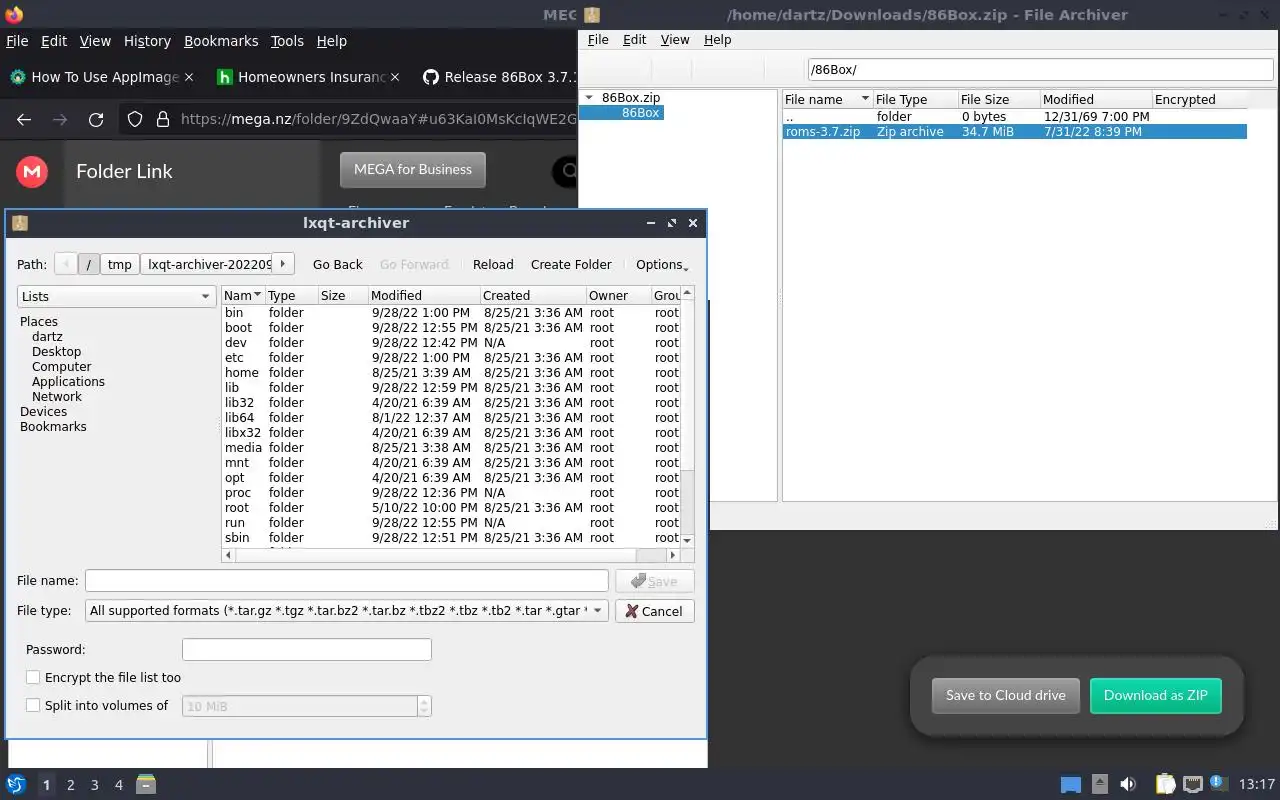Open Edit menu in File Archiver
The image size is (1280, 800).
pyautogui.click(x=635, y=40)
